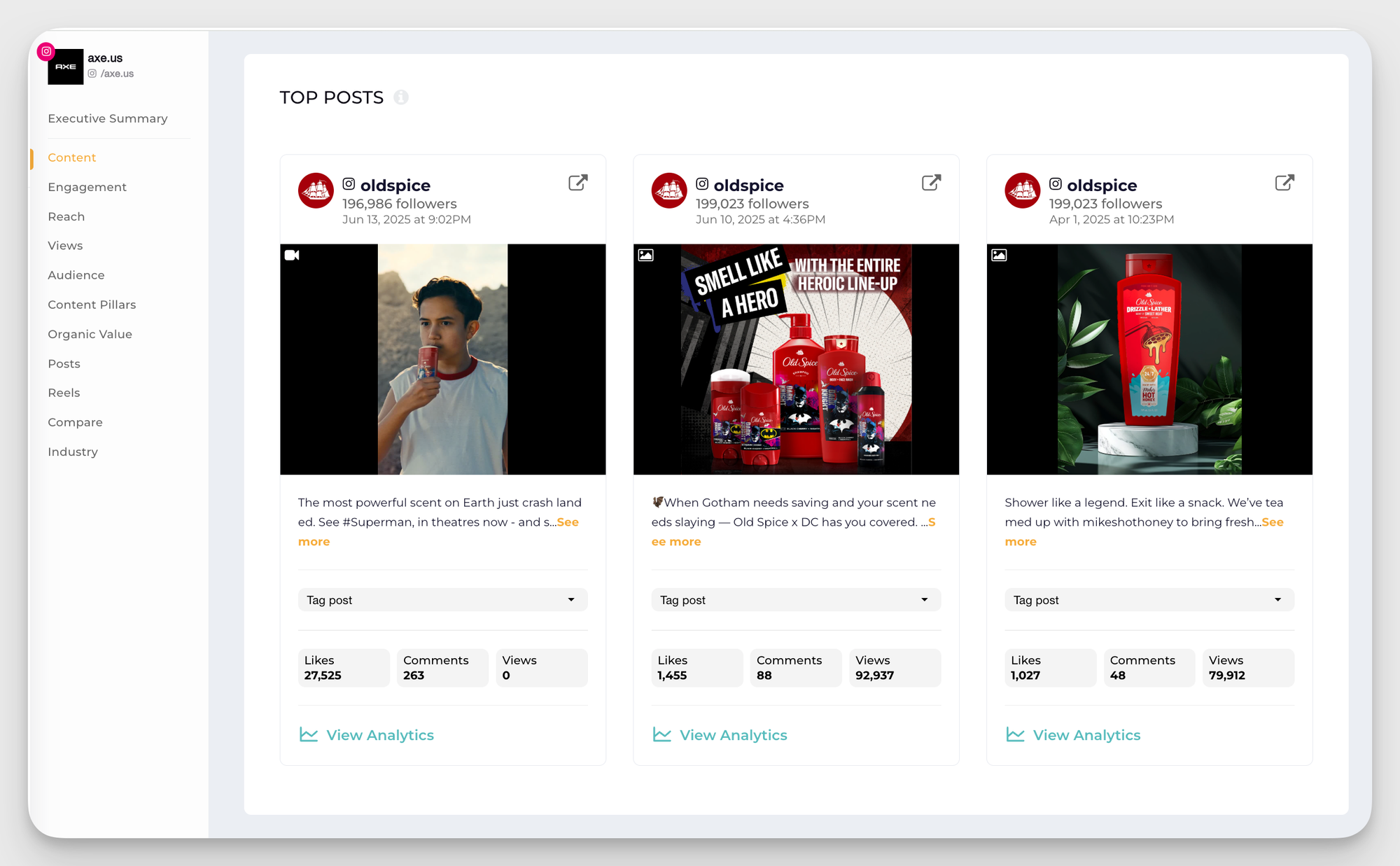Screen dimensions: 1400x866
Task: Click the chart icon next to View Analytics
Action: [308, 734]
